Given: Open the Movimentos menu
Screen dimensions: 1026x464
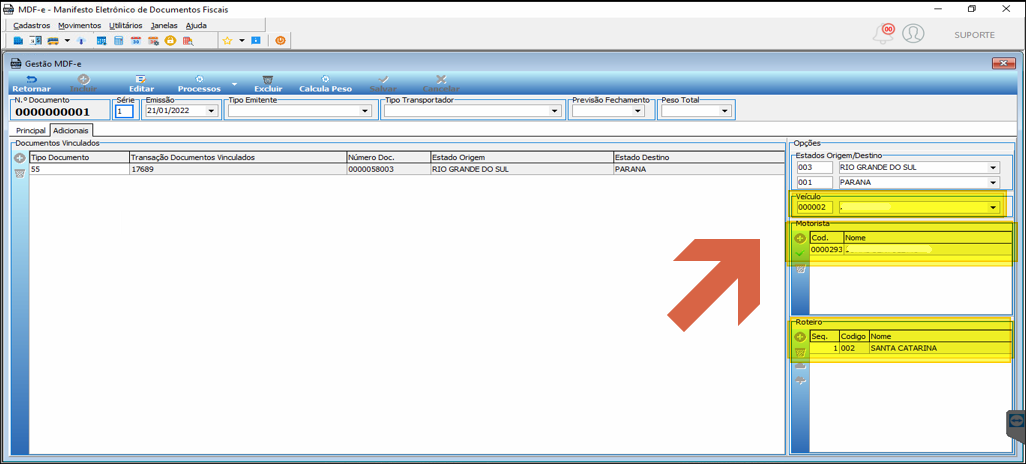Looking at the screenshot, I should tap(79, 26).
